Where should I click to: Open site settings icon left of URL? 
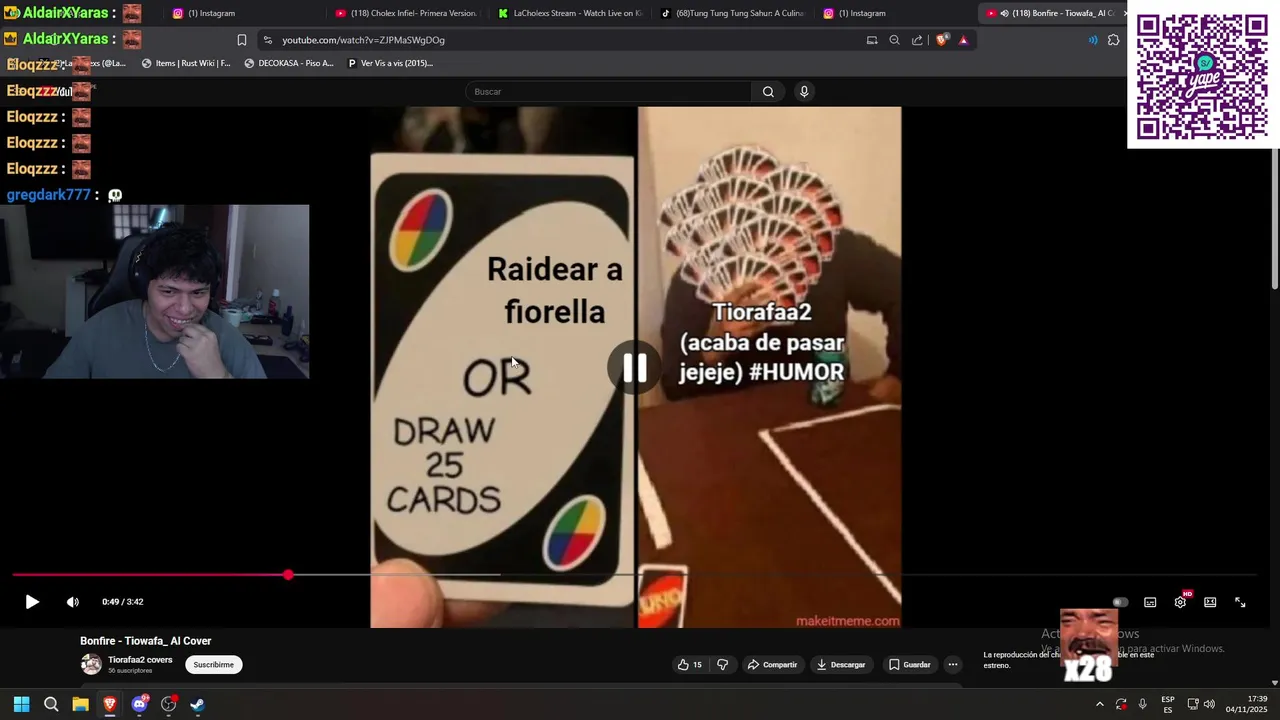[x=267, y=40]
